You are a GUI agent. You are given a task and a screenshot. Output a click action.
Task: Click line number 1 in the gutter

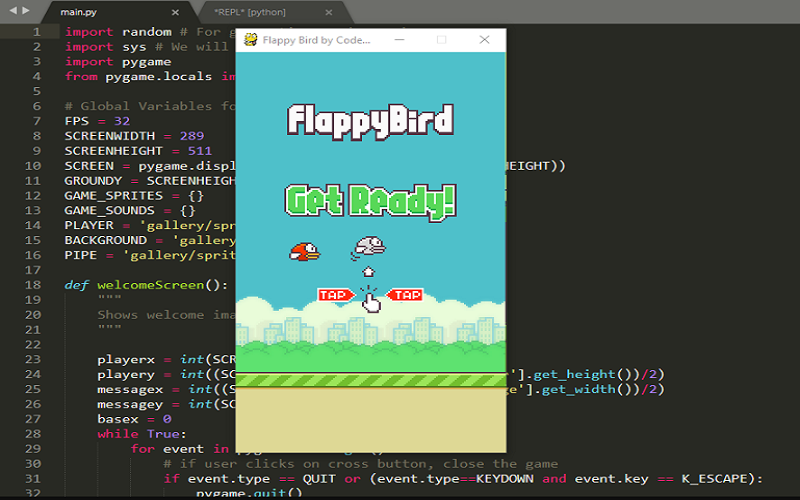(37, 32)
